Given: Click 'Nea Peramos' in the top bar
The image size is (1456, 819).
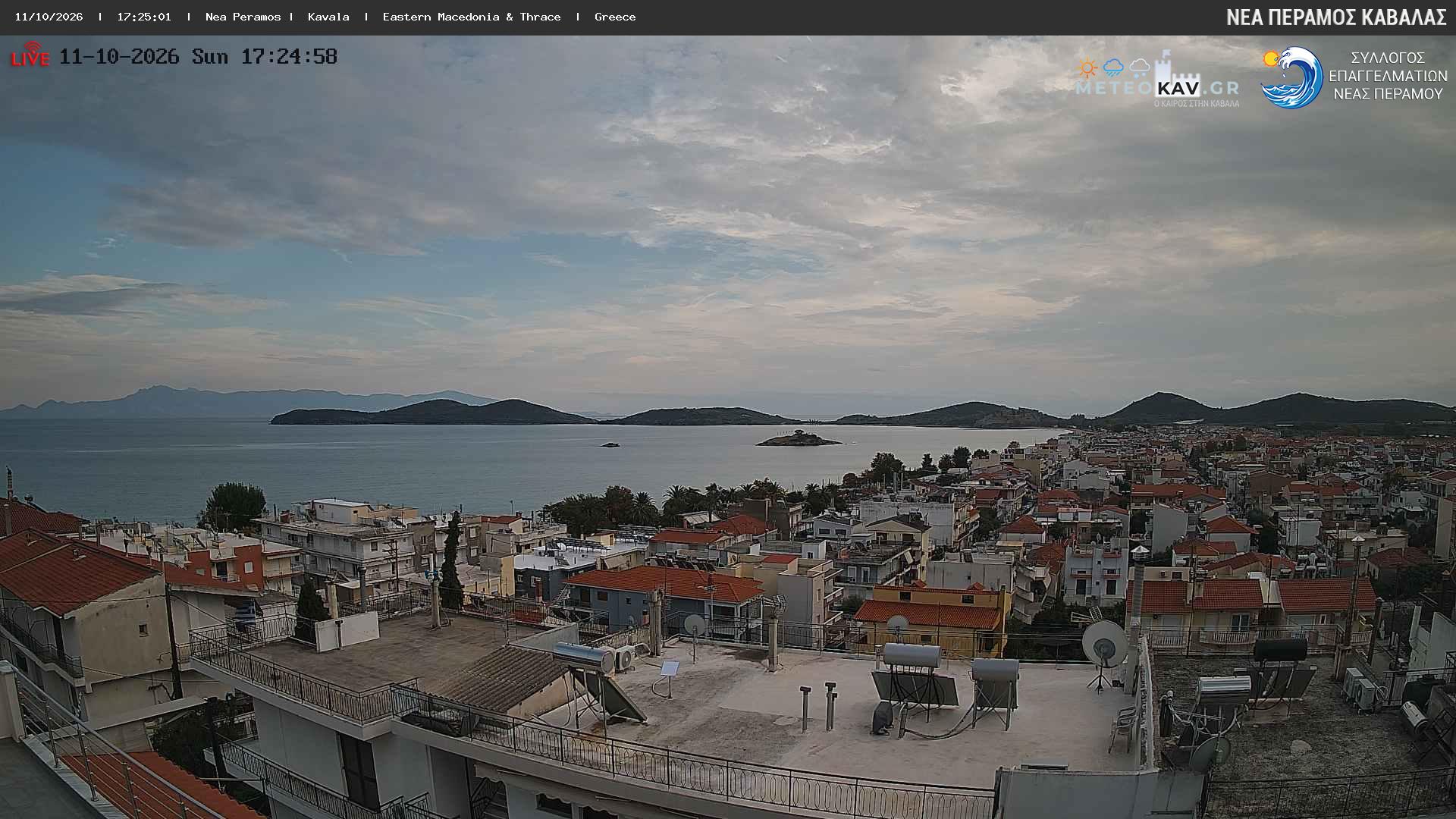Looking at the screenshot, I should 243,17.
